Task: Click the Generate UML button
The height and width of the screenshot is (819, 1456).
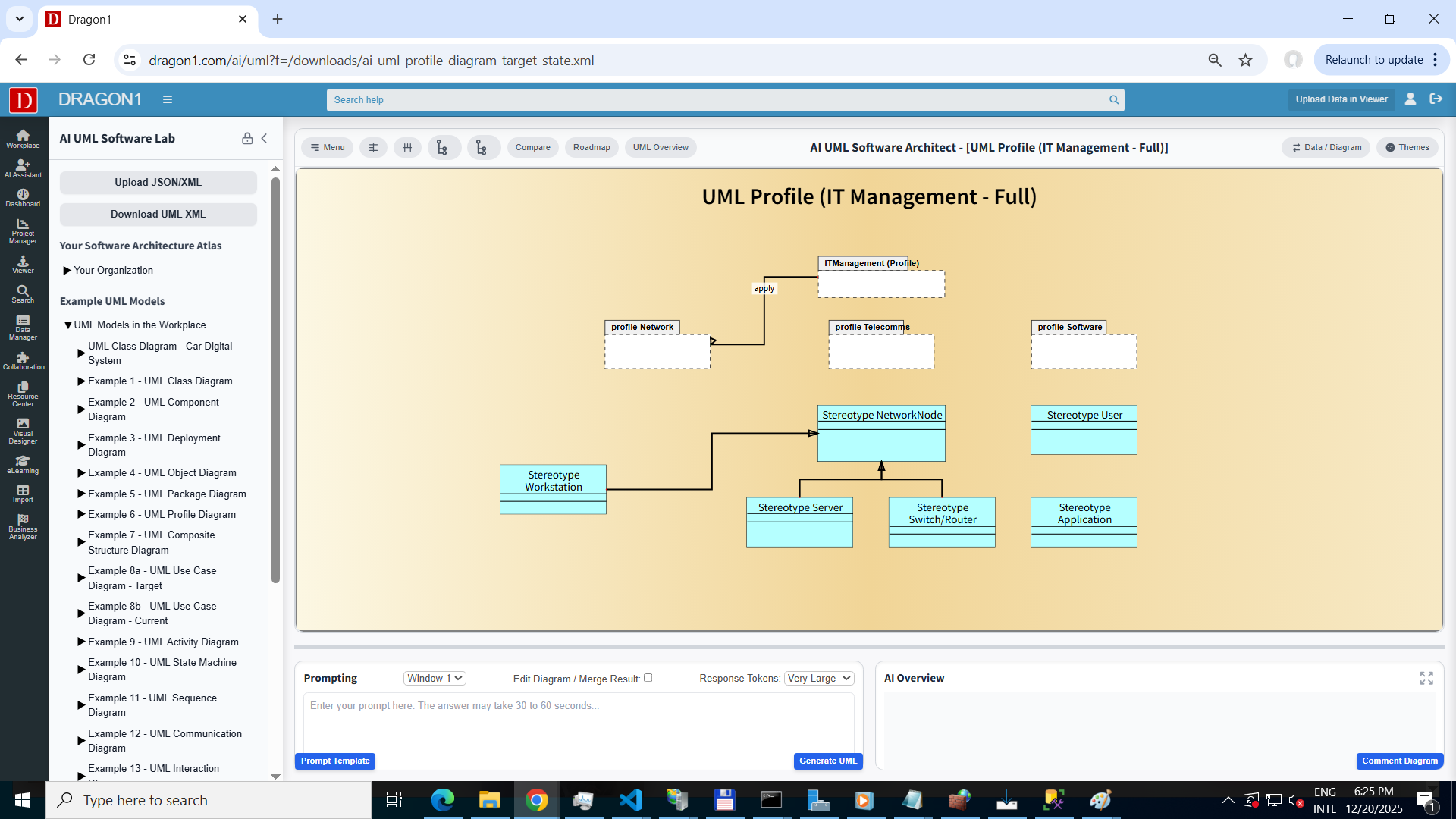Action: coord(827,761)
